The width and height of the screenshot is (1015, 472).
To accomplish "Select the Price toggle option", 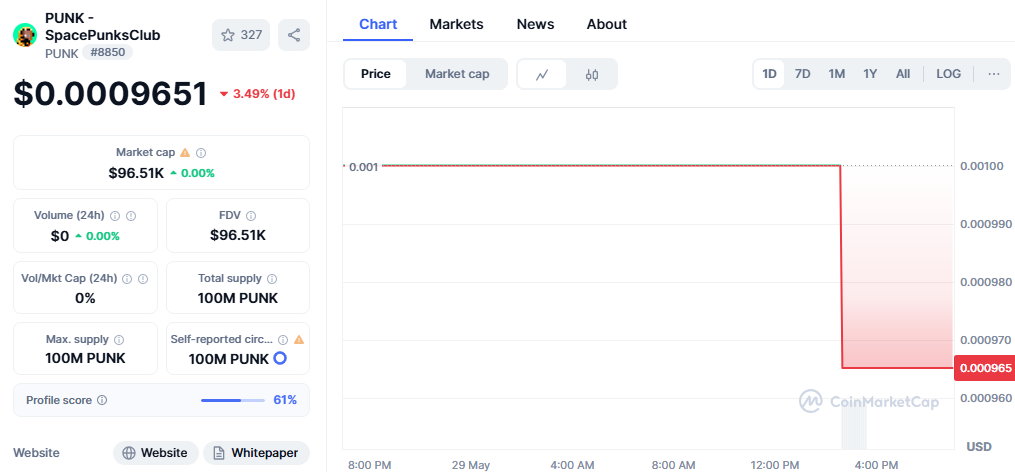I will point(376,74).
